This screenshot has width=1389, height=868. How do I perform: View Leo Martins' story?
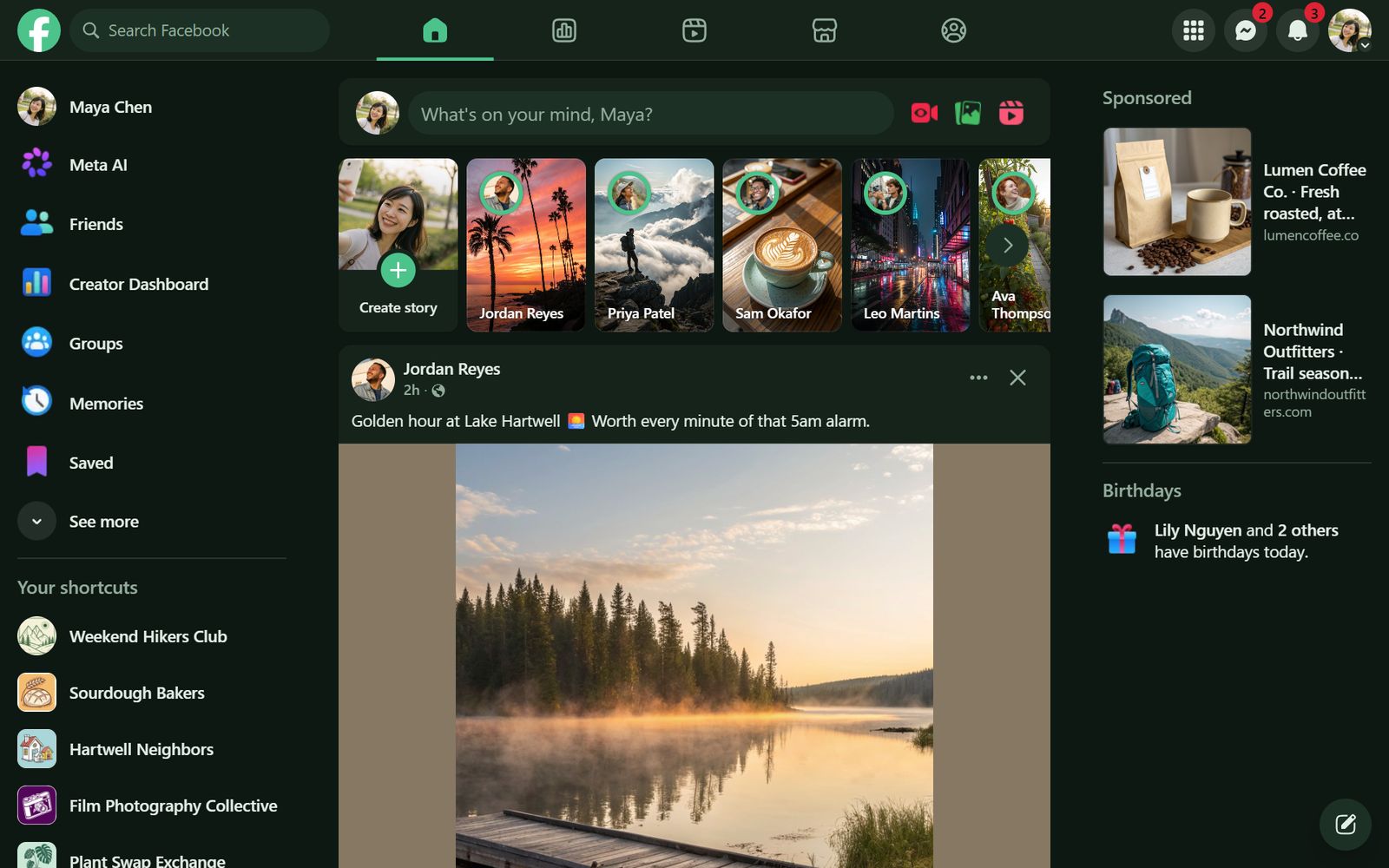tap(911, 245)
